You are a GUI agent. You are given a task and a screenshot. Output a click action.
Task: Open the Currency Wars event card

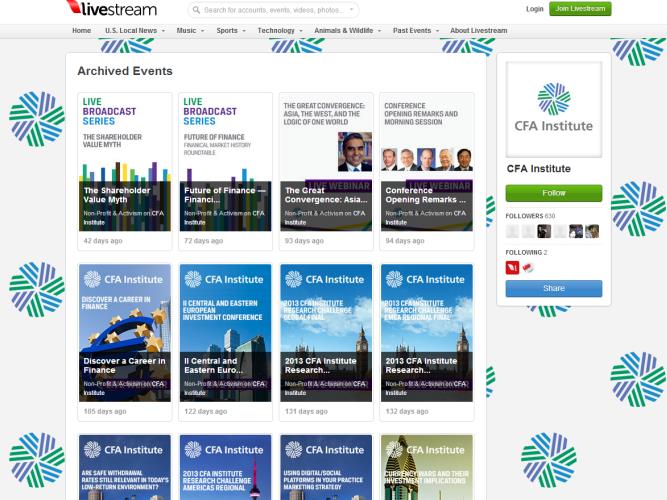pos(427,467)
